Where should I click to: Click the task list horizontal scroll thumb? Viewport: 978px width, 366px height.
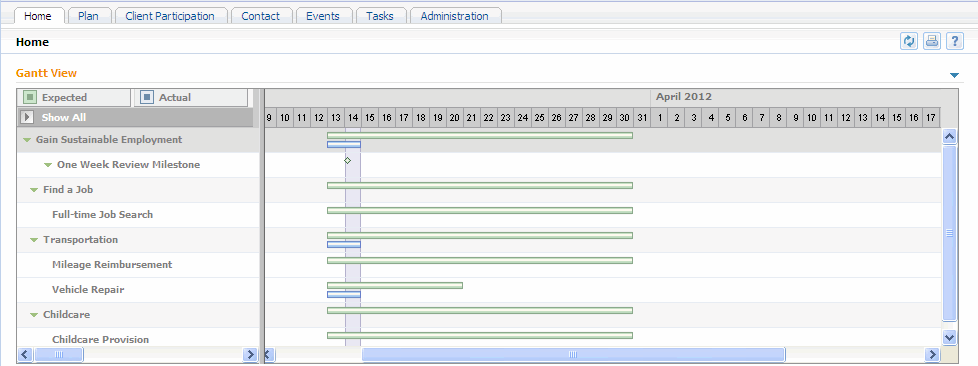click(x=59, y=355)
